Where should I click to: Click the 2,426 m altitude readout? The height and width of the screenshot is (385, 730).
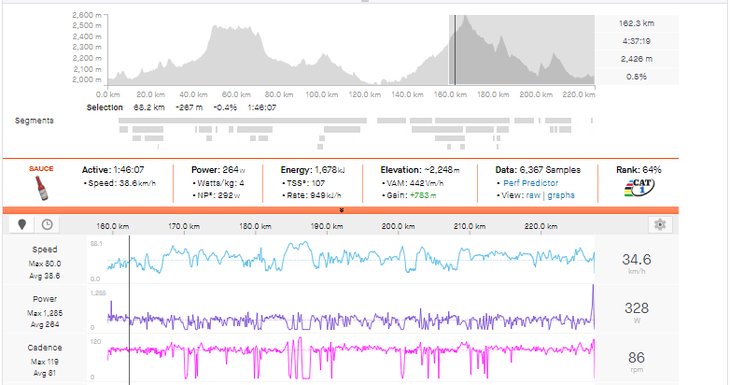click(x=636, y=59)
